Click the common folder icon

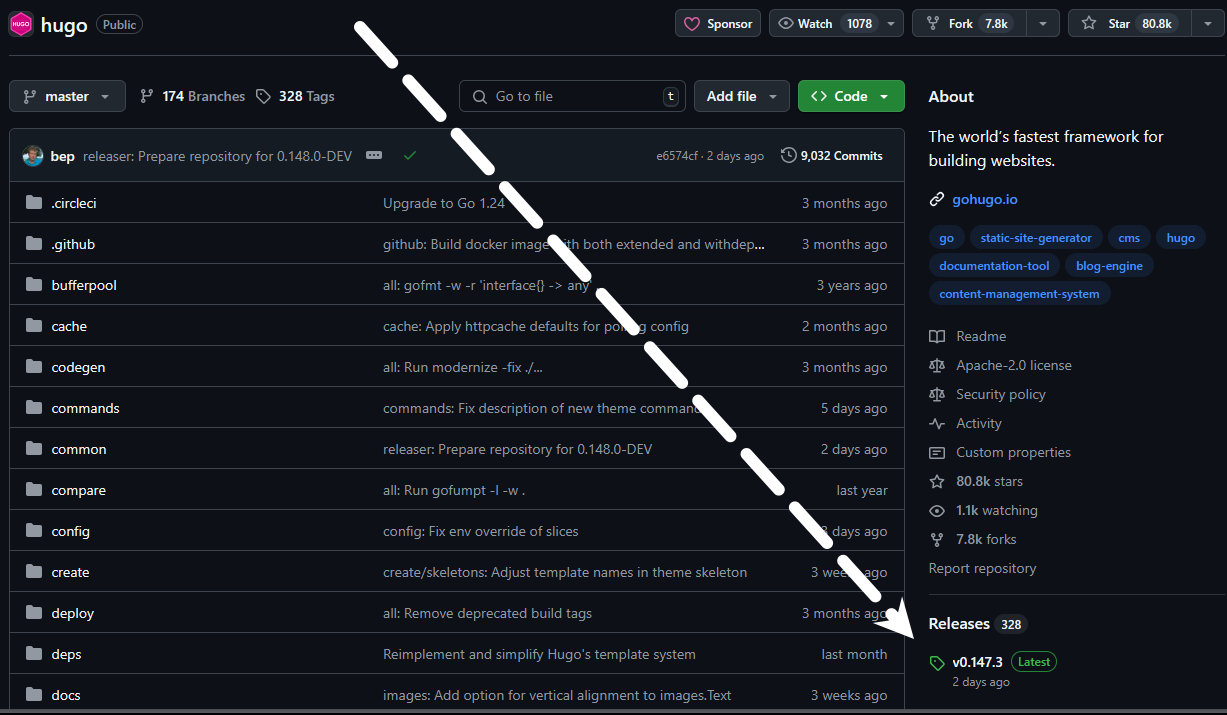34,449
